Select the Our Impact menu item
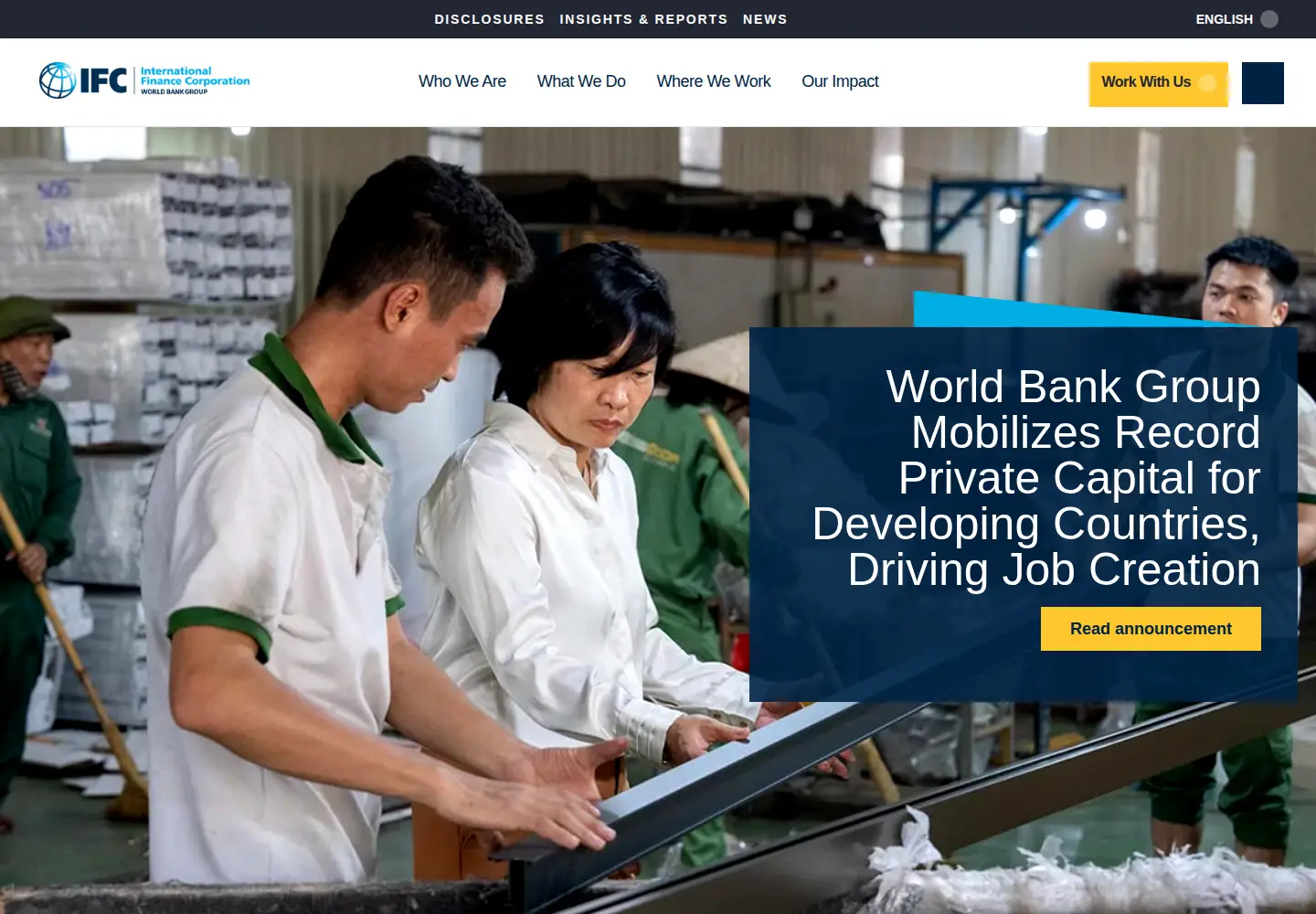 click(840, 81)
